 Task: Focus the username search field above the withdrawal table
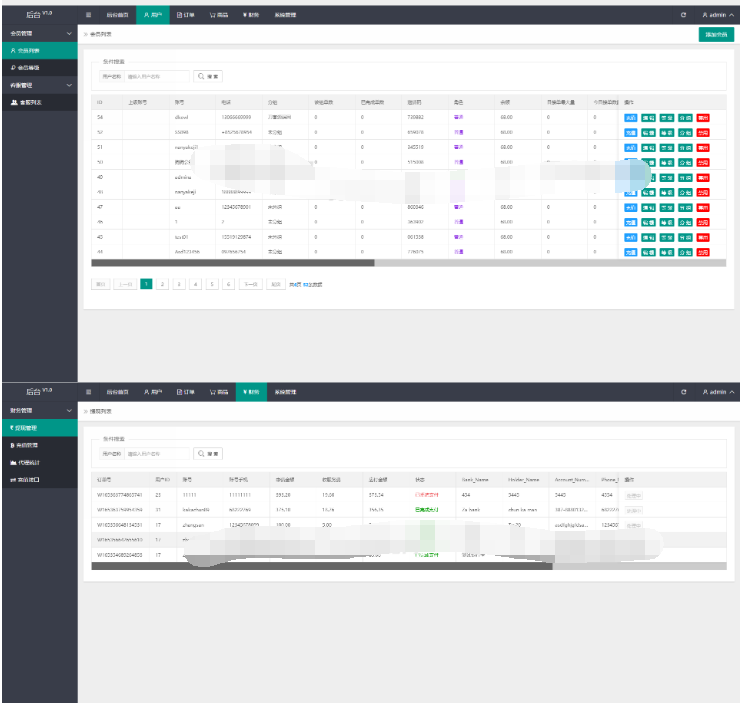[157, 454]
